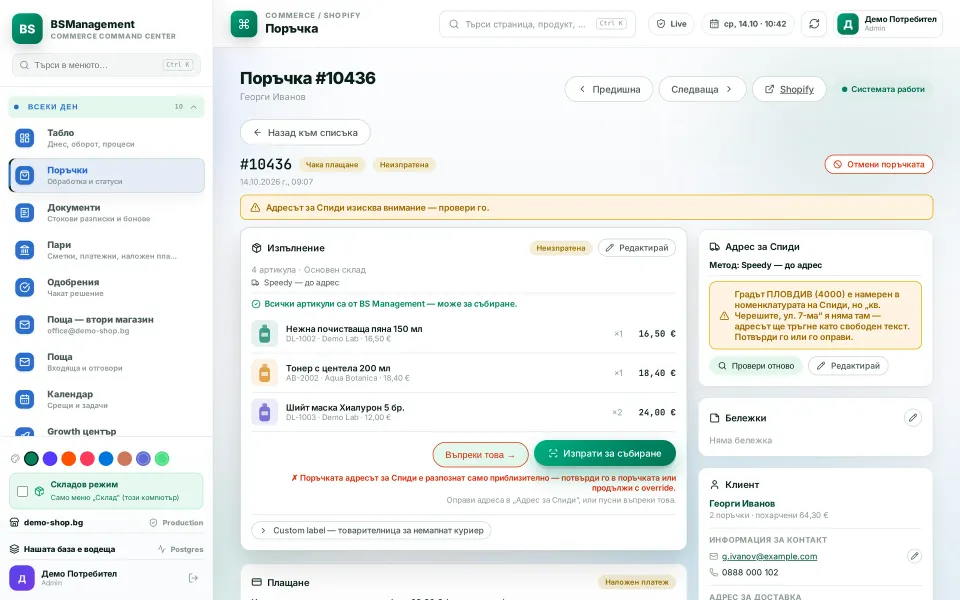Open Поща — втори магазин

coord(107,324)
